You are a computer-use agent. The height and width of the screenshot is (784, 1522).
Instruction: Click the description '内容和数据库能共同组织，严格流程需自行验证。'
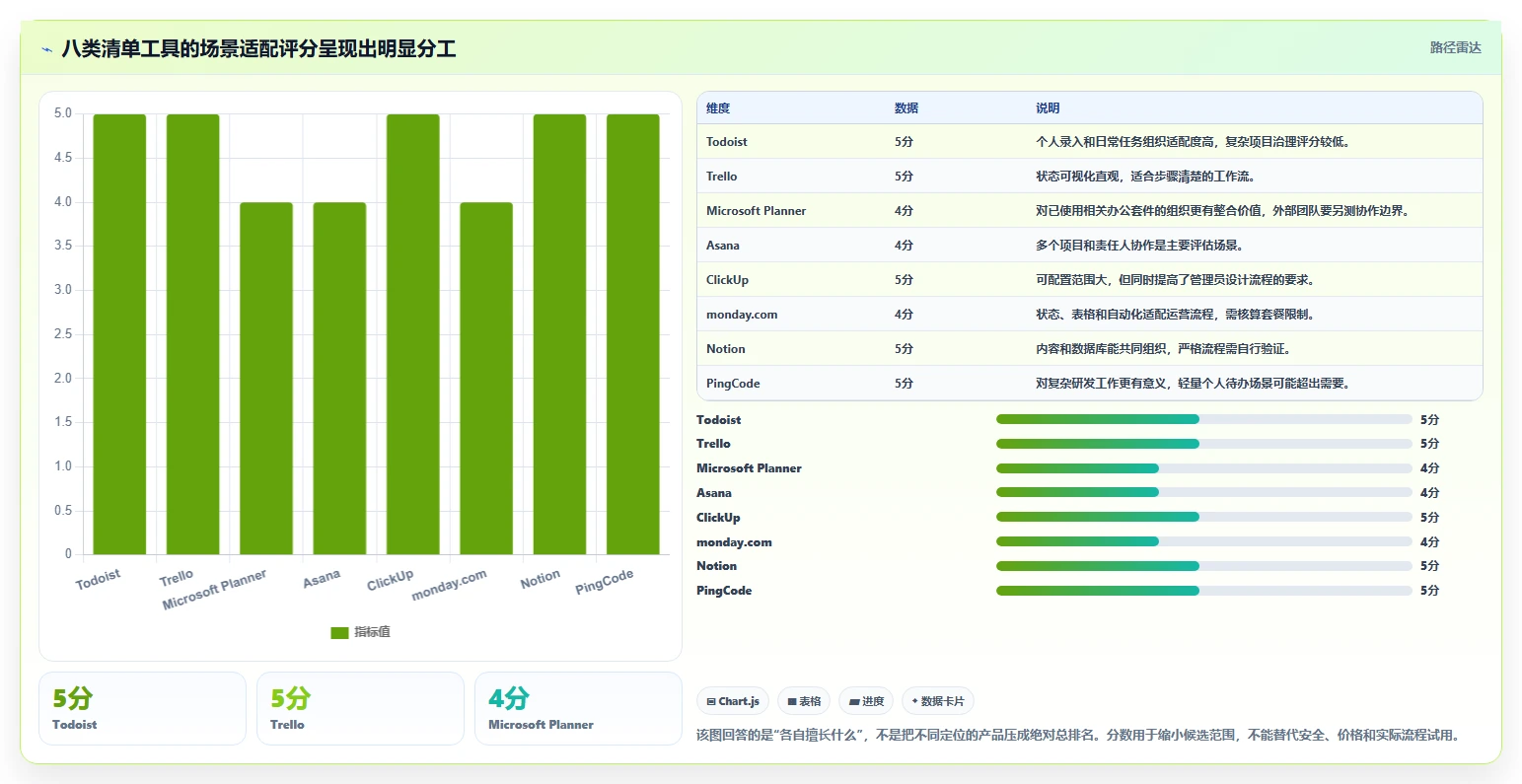coord(1163,349)
